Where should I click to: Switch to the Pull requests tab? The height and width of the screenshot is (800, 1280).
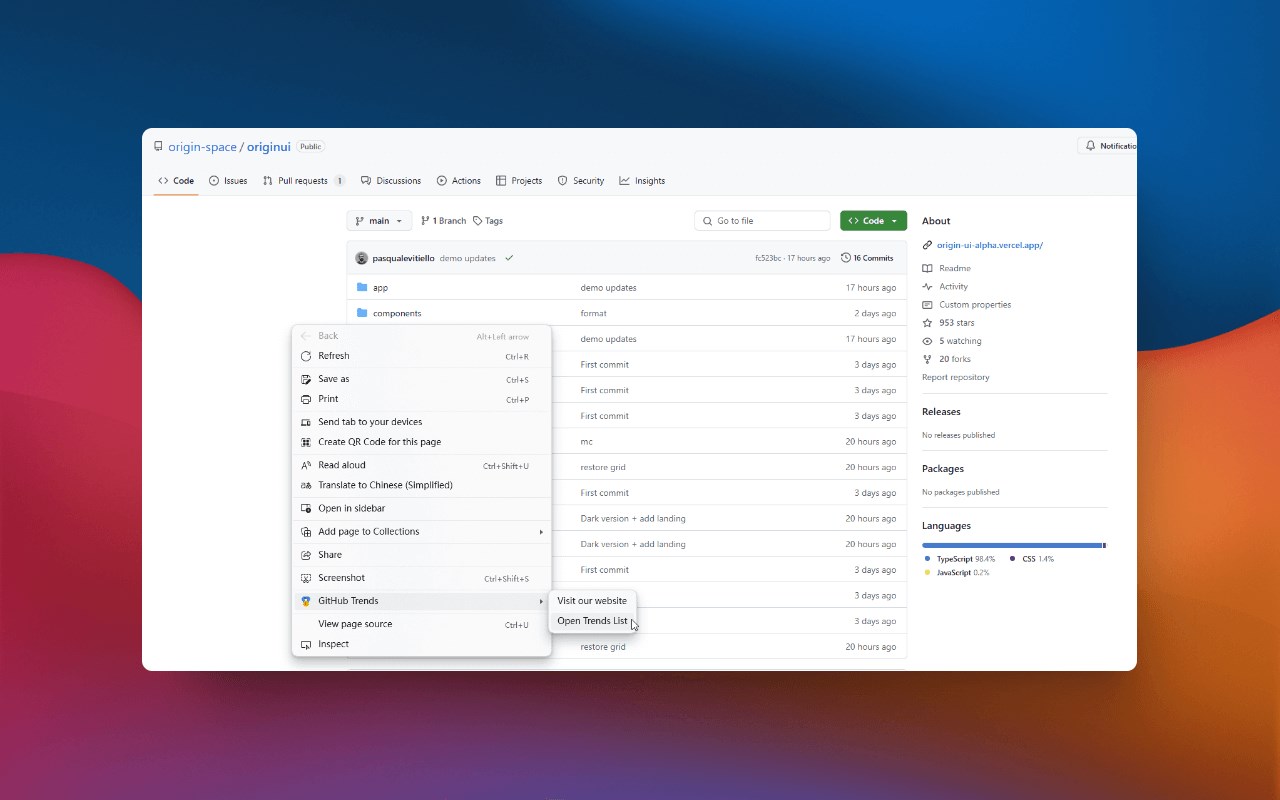point(304,181)
